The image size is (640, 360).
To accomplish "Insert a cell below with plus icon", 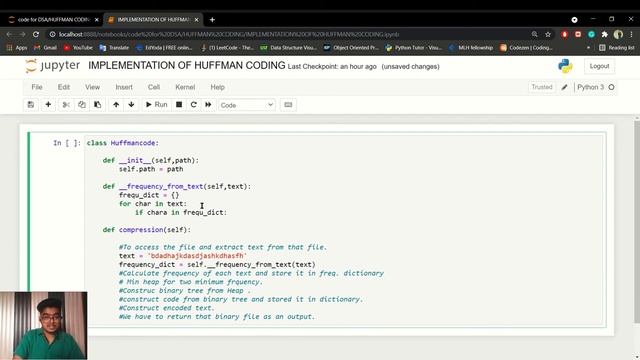I will tap(48, 105).
